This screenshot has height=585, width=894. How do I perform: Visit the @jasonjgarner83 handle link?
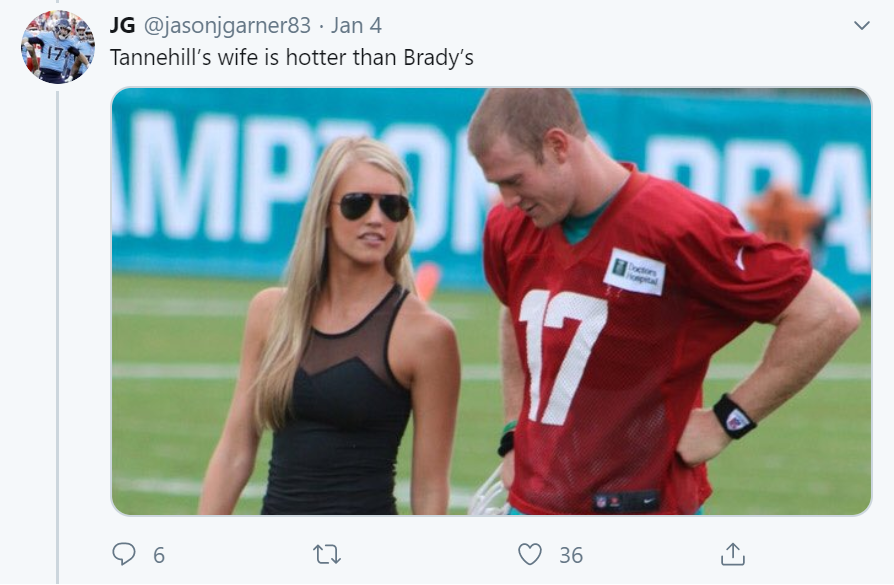click(227, 26)
